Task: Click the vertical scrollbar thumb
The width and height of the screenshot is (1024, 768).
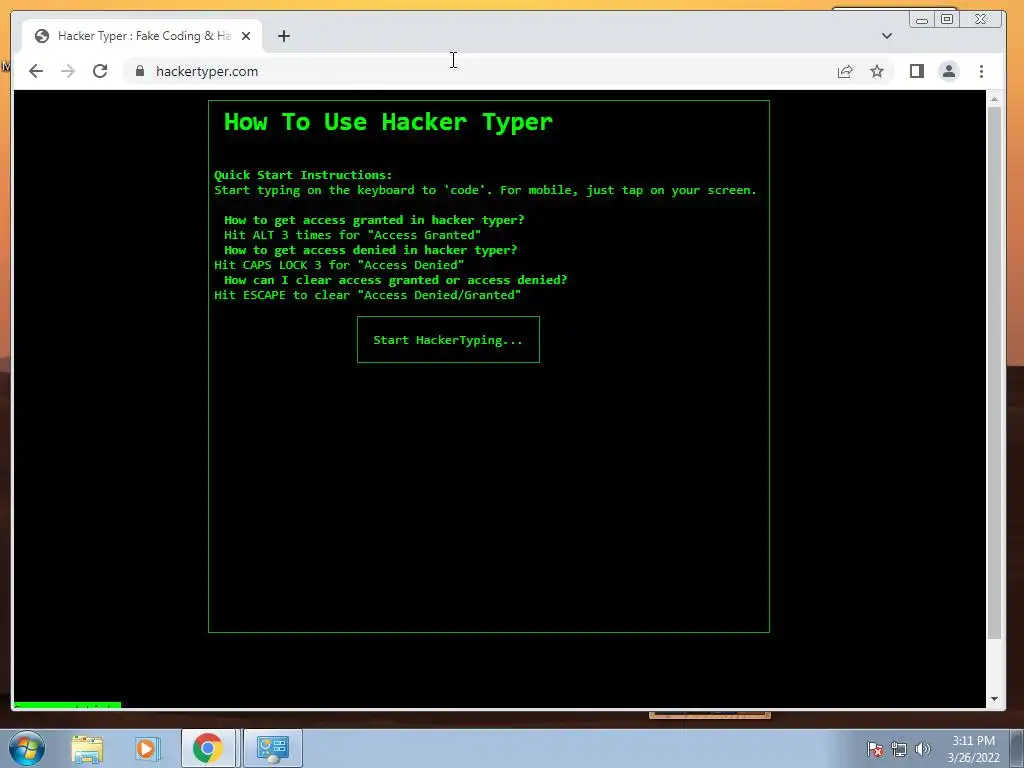Action: pos(994,372)
